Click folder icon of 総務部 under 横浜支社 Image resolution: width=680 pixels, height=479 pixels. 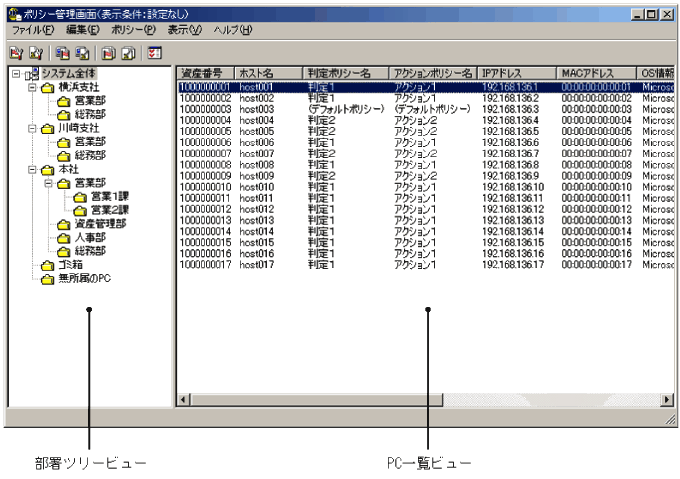pyautogui.click(x=64, y=115)
